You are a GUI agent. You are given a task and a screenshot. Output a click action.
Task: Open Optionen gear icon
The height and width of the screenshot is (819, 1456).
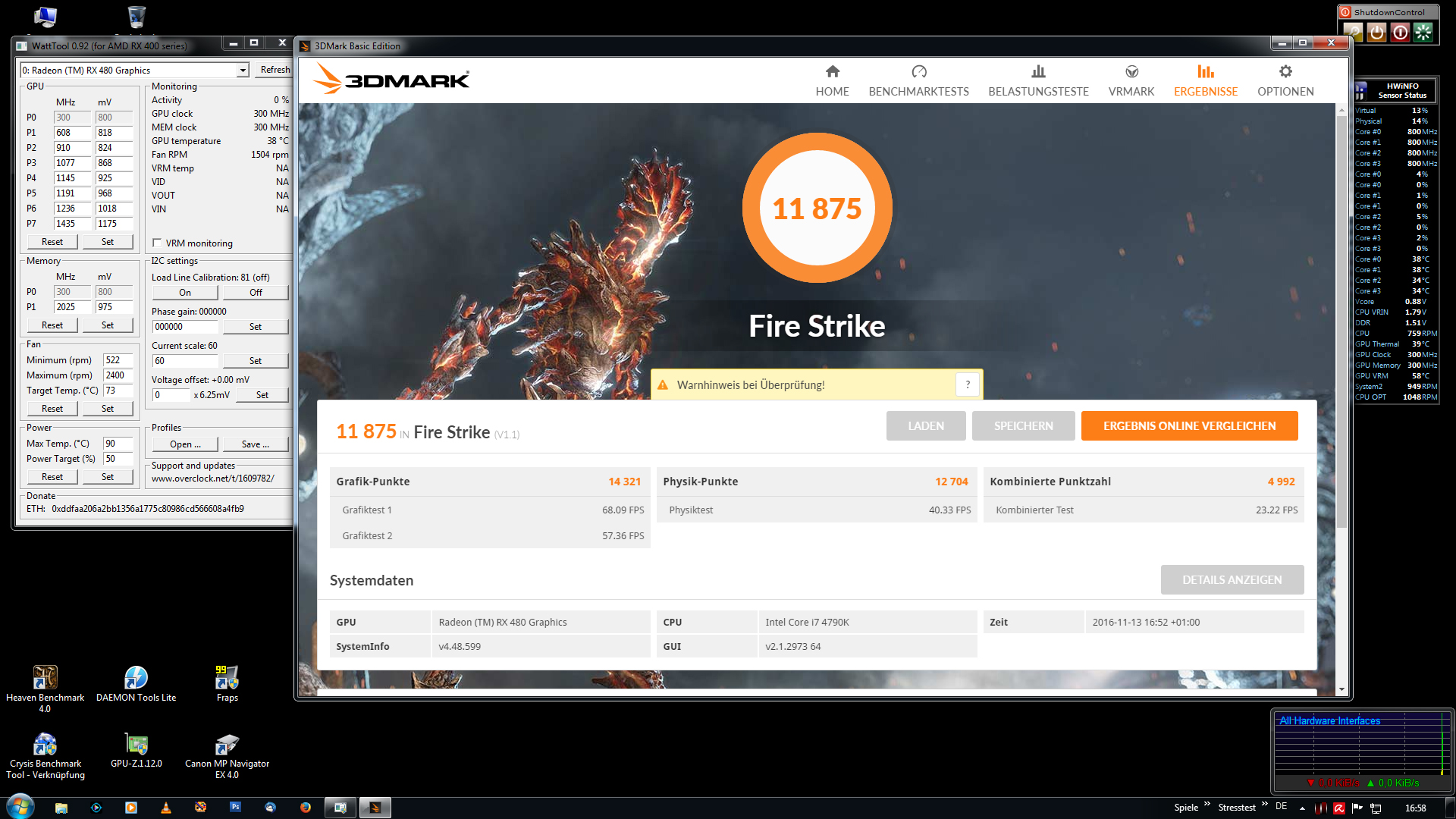tap(1285, 71)
